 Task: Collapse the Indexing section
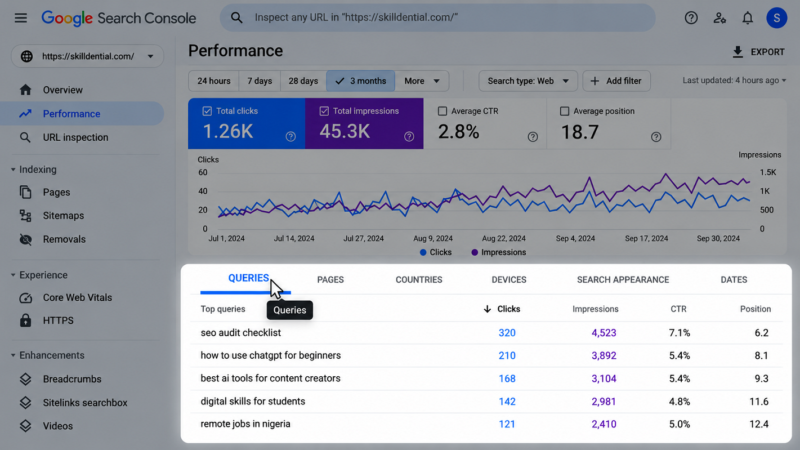click(x=13, y=169)
